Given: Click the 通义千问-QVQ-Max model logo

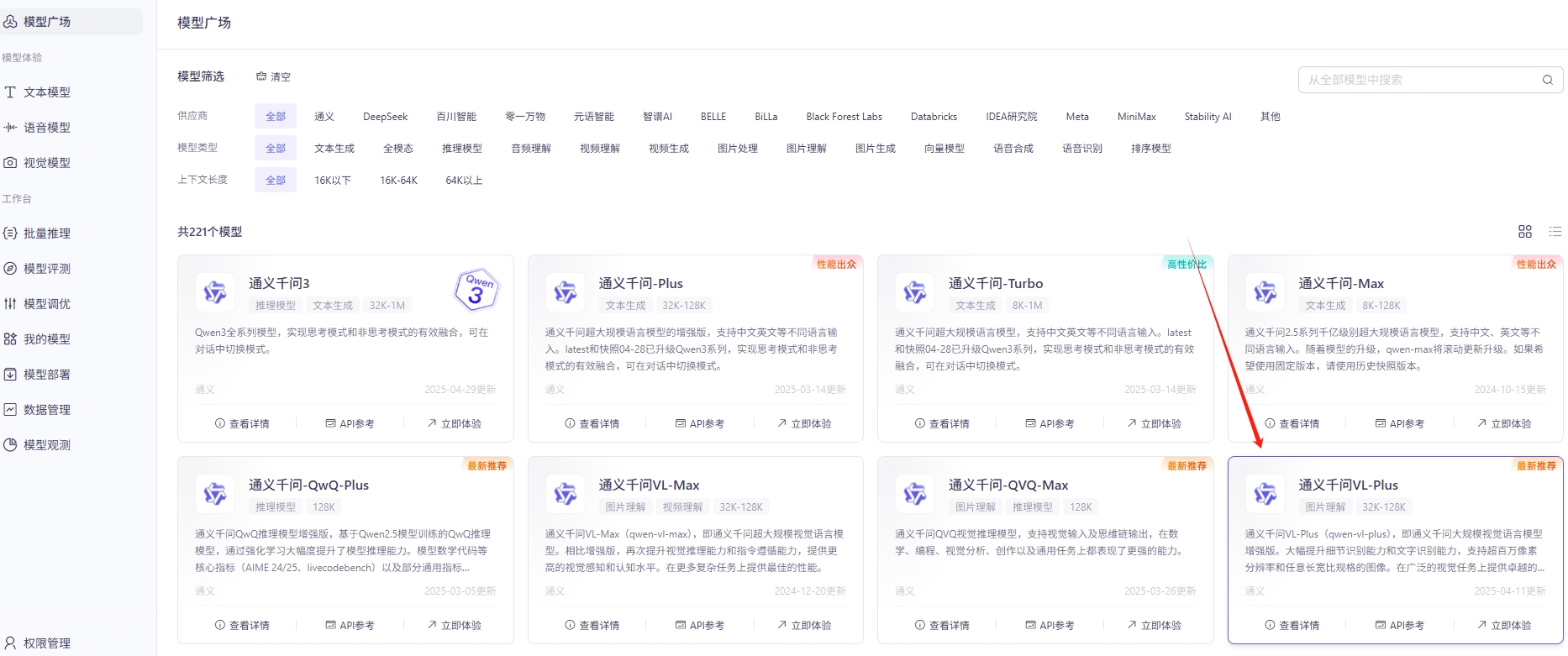Looking at the screenshot, I should pyautogui.click(x=915, y=494).
